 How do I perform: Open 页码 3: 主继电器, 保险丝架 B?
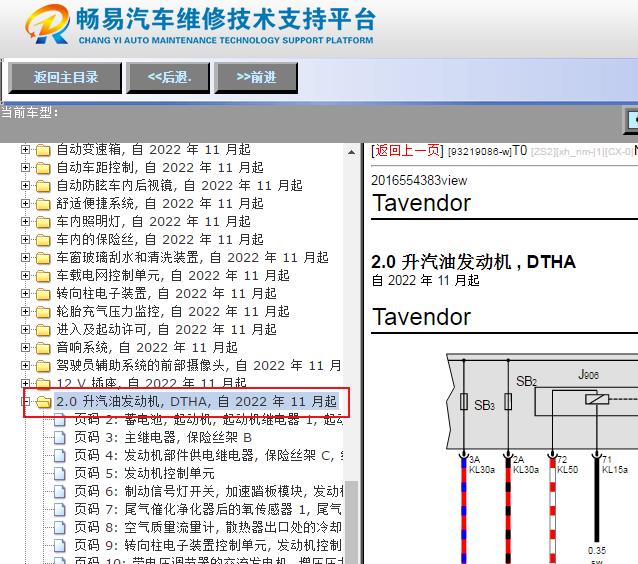pos(163,438)
